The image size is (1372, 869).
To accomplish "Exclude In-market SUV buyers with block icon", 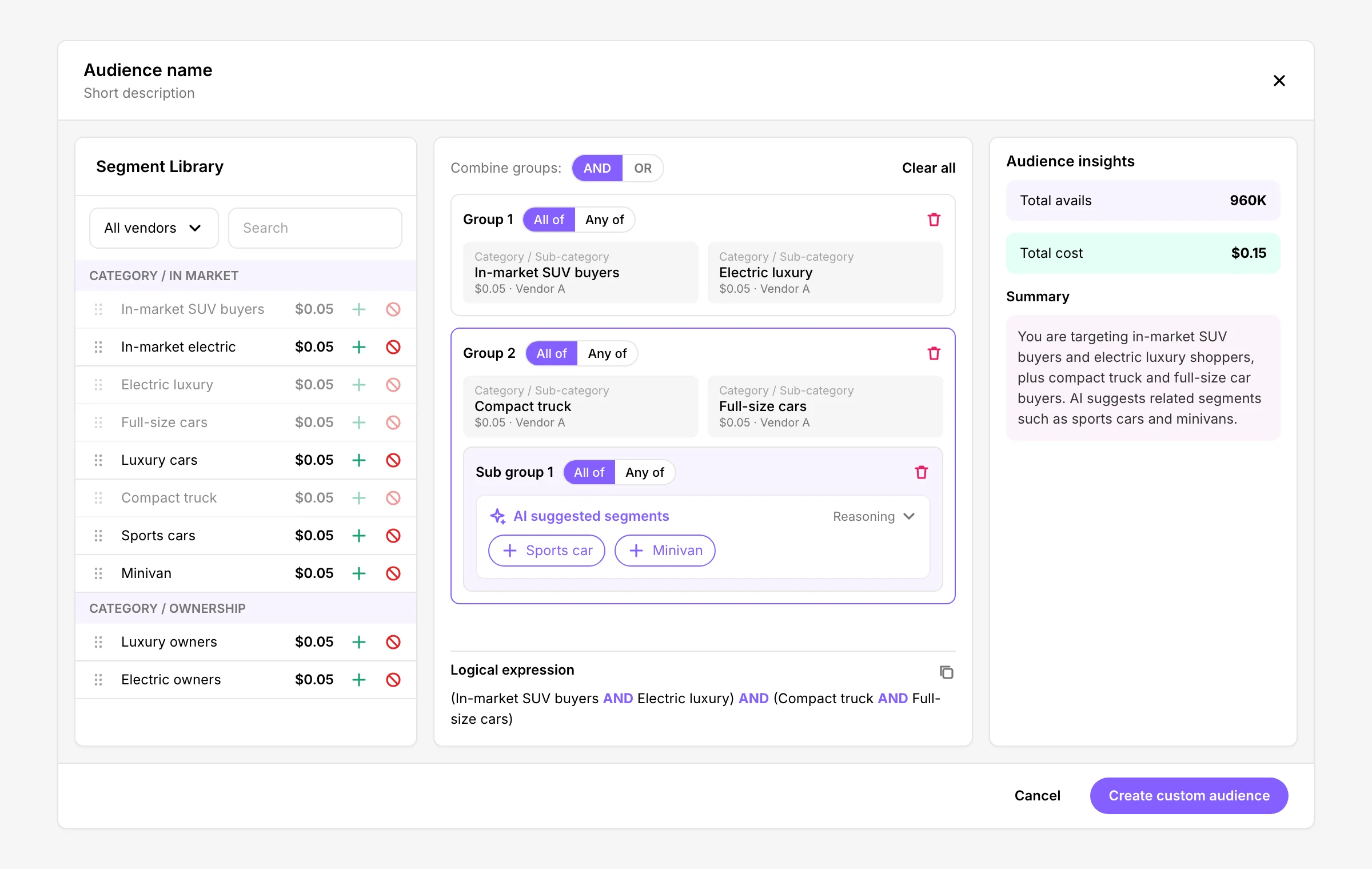I will pos(393,309).
